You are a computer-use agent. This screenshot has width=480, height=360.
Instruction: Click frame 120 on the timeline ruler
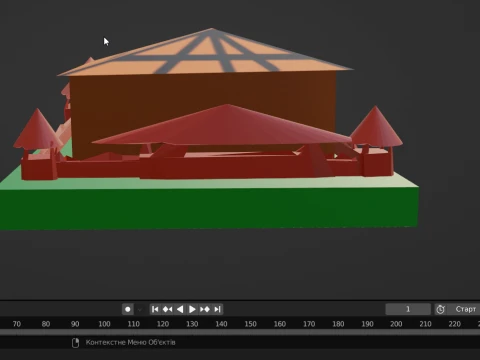click(163, 324)
